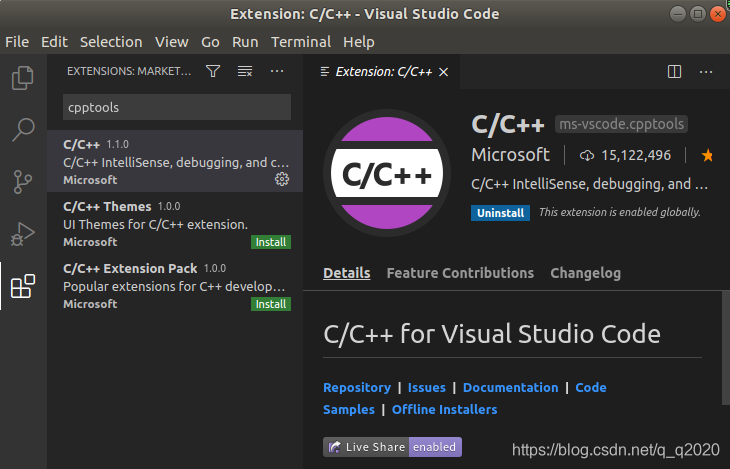Open the Help menu
Screen dimensions: 730x469
[358, 42]
